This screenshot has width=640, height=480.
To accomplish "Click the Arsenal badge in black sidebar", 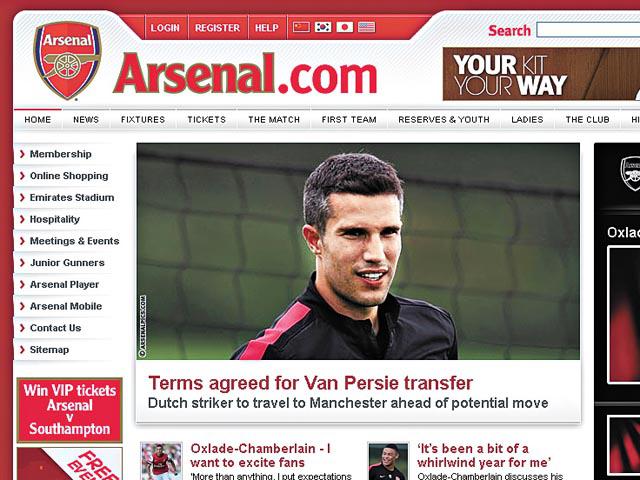I will (630, 173).
